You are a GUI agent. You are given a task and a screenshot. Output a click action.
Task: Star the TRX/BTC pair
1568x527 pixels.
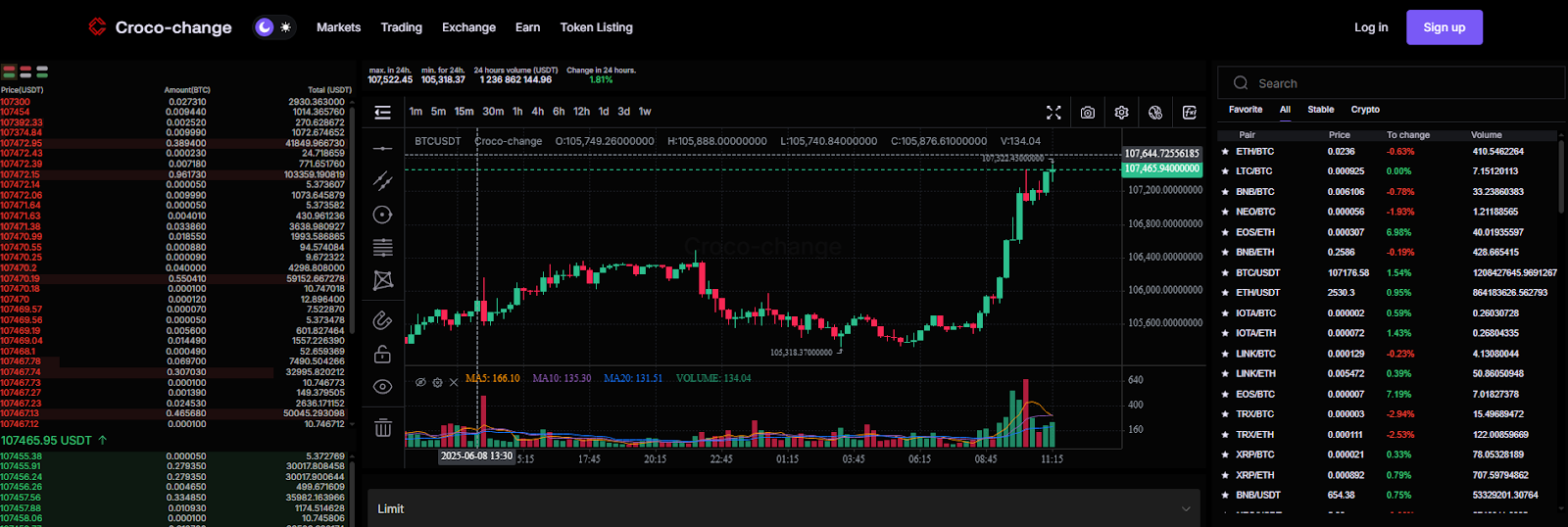1225,414
